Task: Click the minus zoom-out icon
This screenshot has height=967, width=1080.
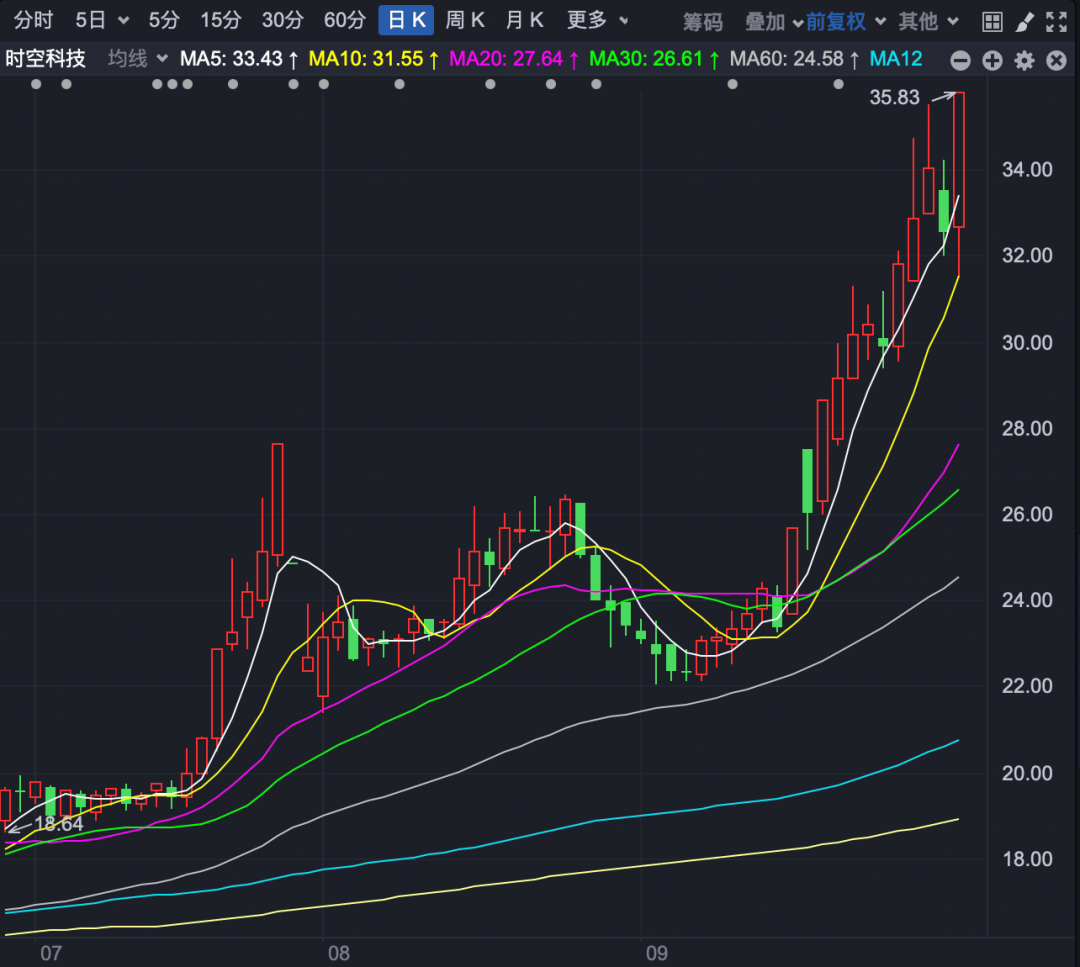Action: (x=960, y=61)
